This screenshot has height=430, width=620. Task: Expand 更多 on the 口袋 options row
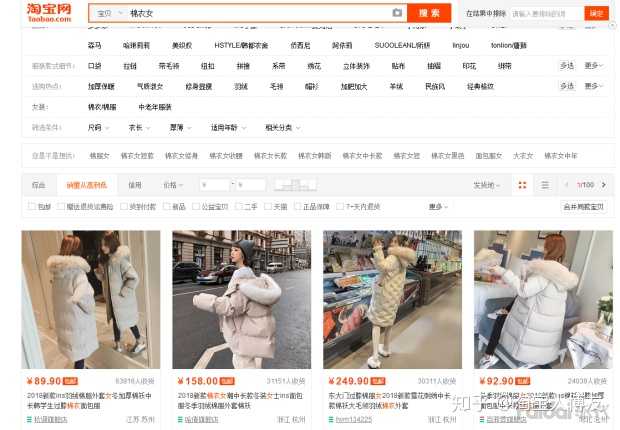[594, 66]
